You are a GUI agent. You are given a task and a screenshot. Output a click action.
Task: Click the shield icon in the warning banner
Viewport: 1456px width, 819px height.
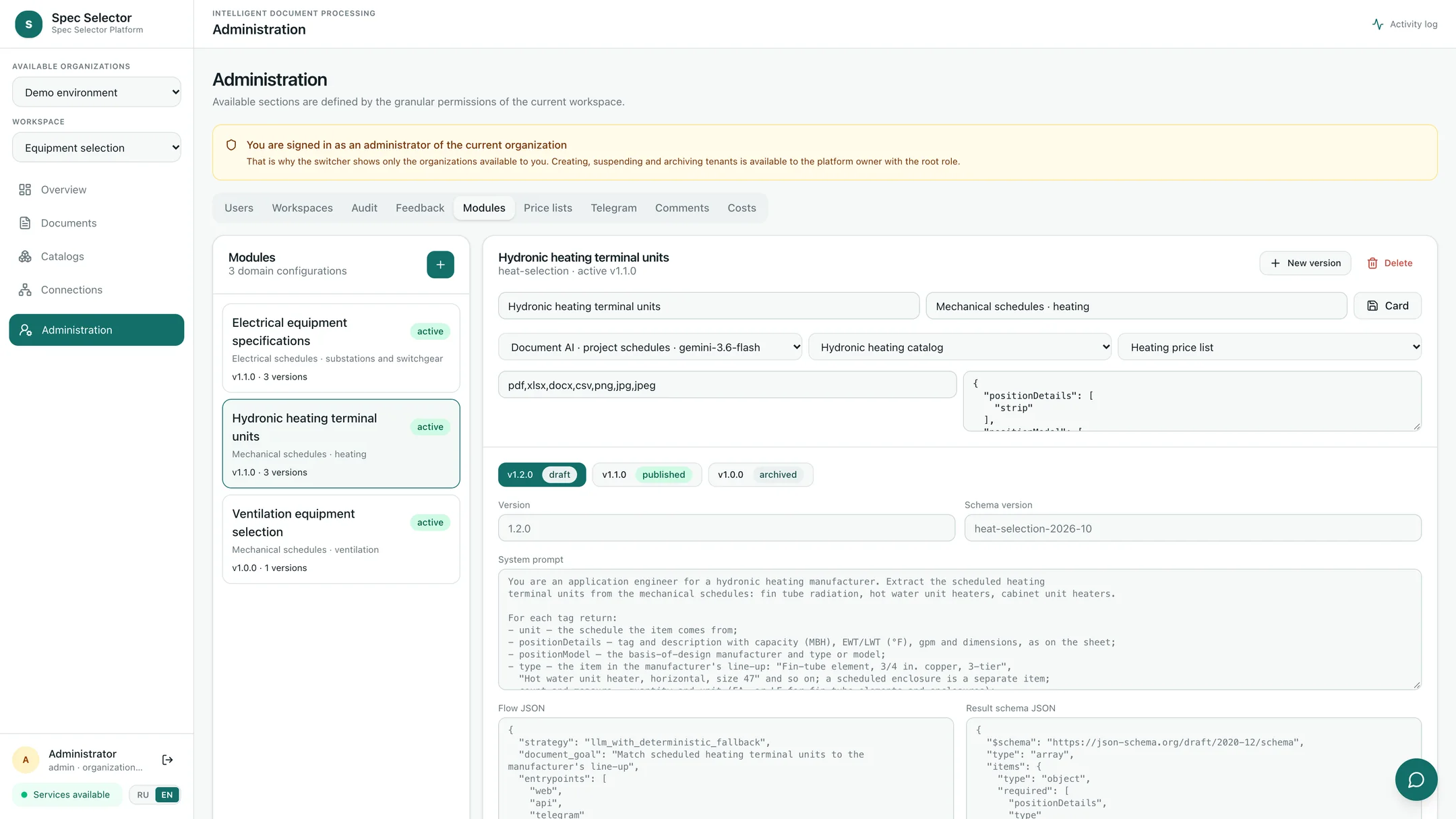click(231, 145)
